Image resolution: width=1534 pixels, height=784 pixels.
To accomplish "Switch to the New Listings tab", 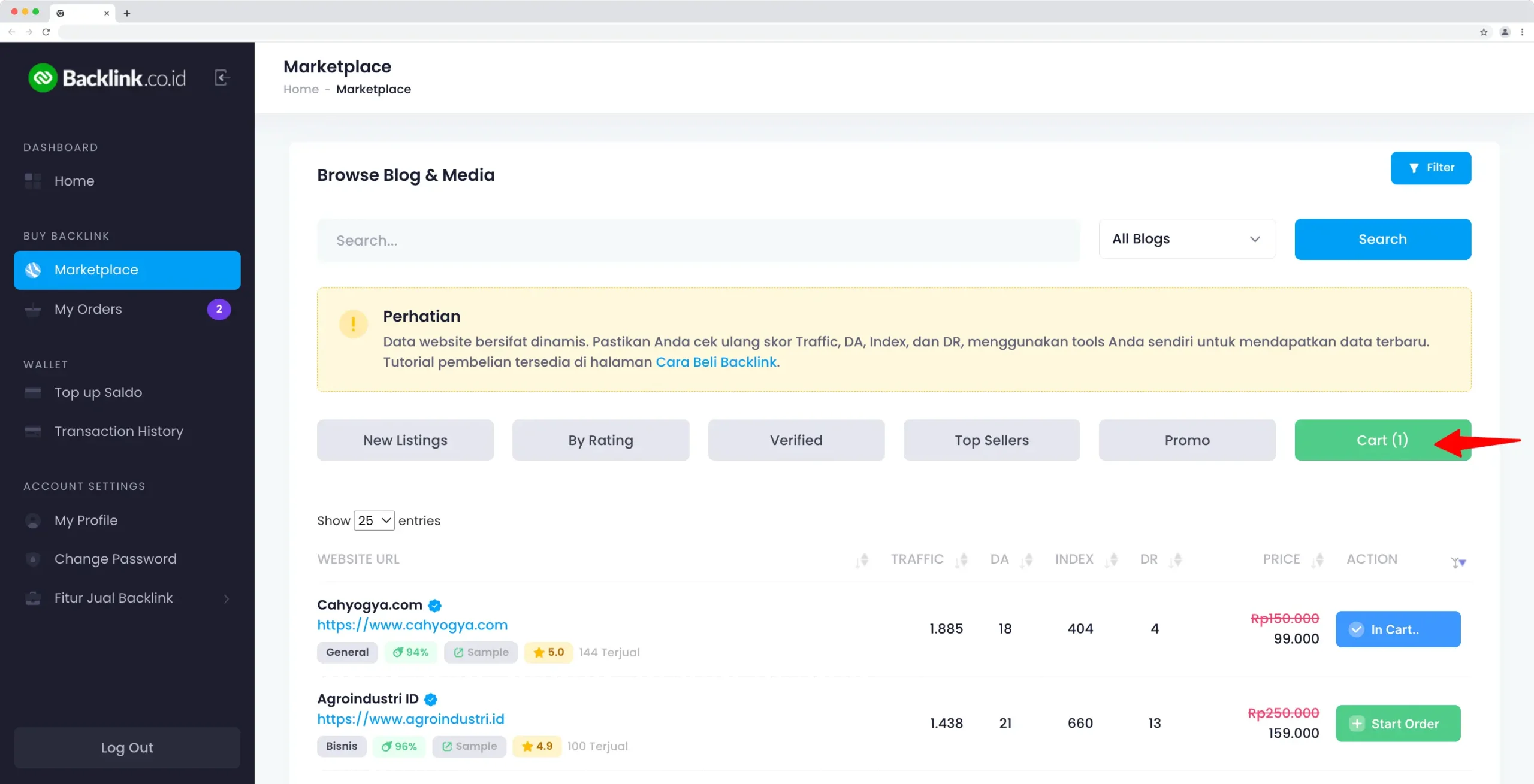I will point(405,441).
